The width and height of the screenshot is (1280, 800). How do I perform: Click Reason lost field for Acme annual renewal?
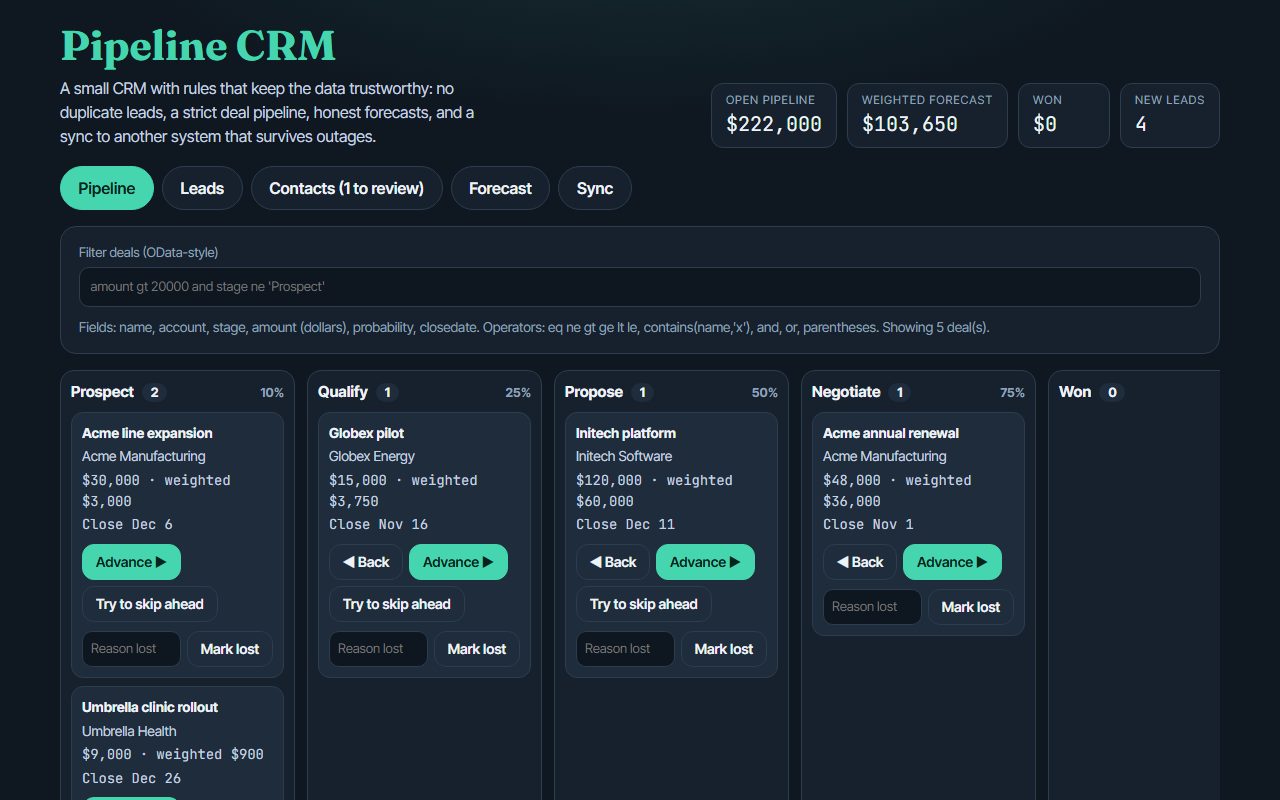point(872,607)
